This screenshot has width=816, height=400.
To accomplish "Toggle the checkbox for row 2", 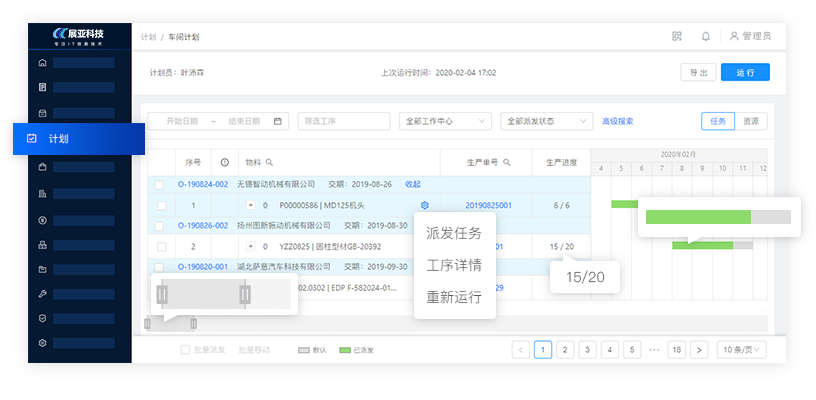I will pos(162,247).
